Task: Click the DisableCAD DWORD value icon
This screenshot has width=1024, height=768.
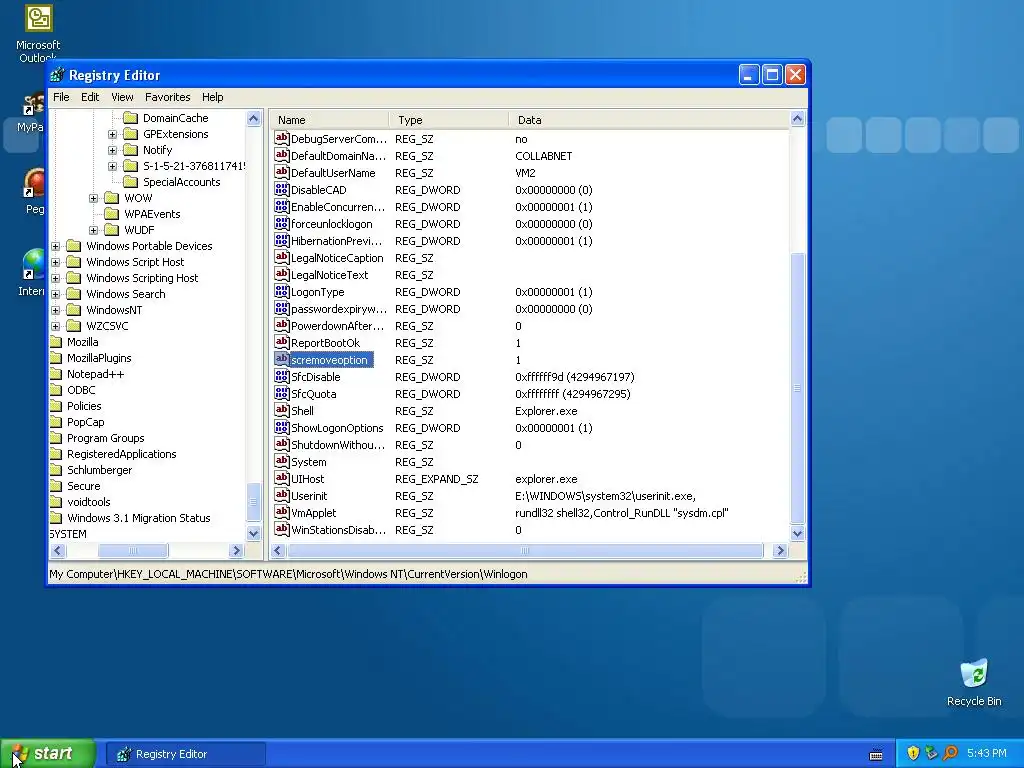Action: [x=281, y=189]
